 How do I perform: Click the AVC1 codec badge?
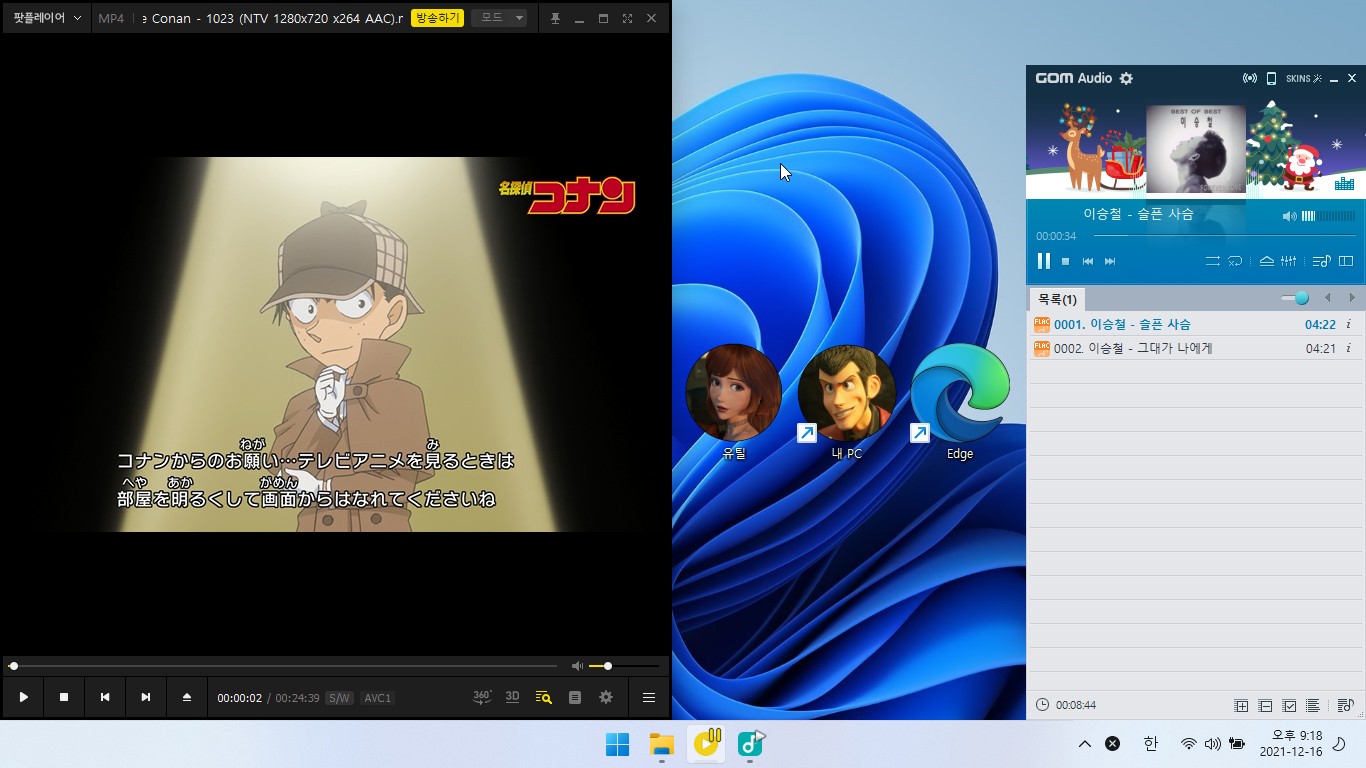point(377,698)
